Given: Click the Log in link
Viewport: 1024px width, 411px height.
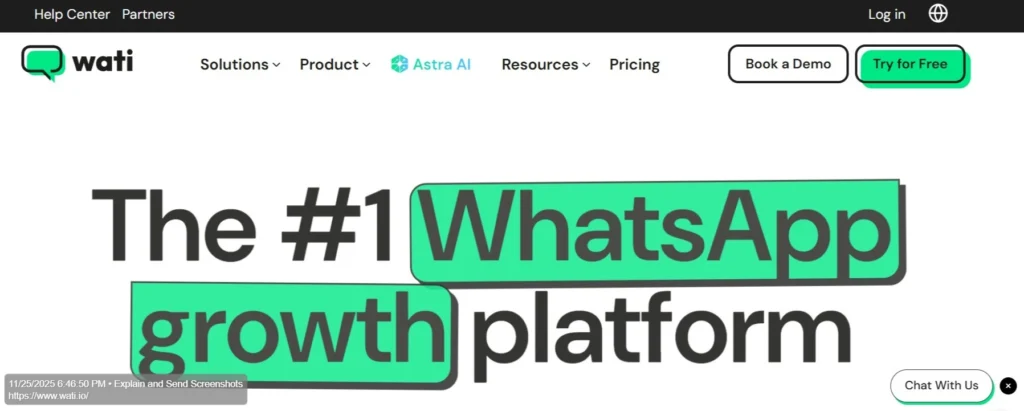Looking at the screenshot, I should 886,14.
